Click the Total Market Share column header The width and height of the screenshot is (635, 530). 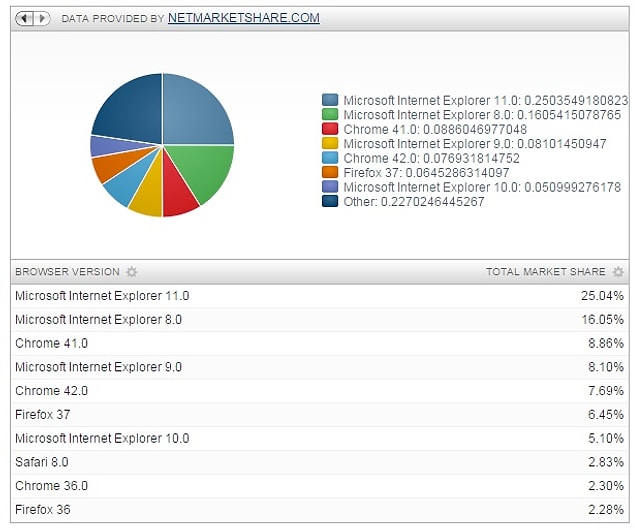(x=546, y=272)
